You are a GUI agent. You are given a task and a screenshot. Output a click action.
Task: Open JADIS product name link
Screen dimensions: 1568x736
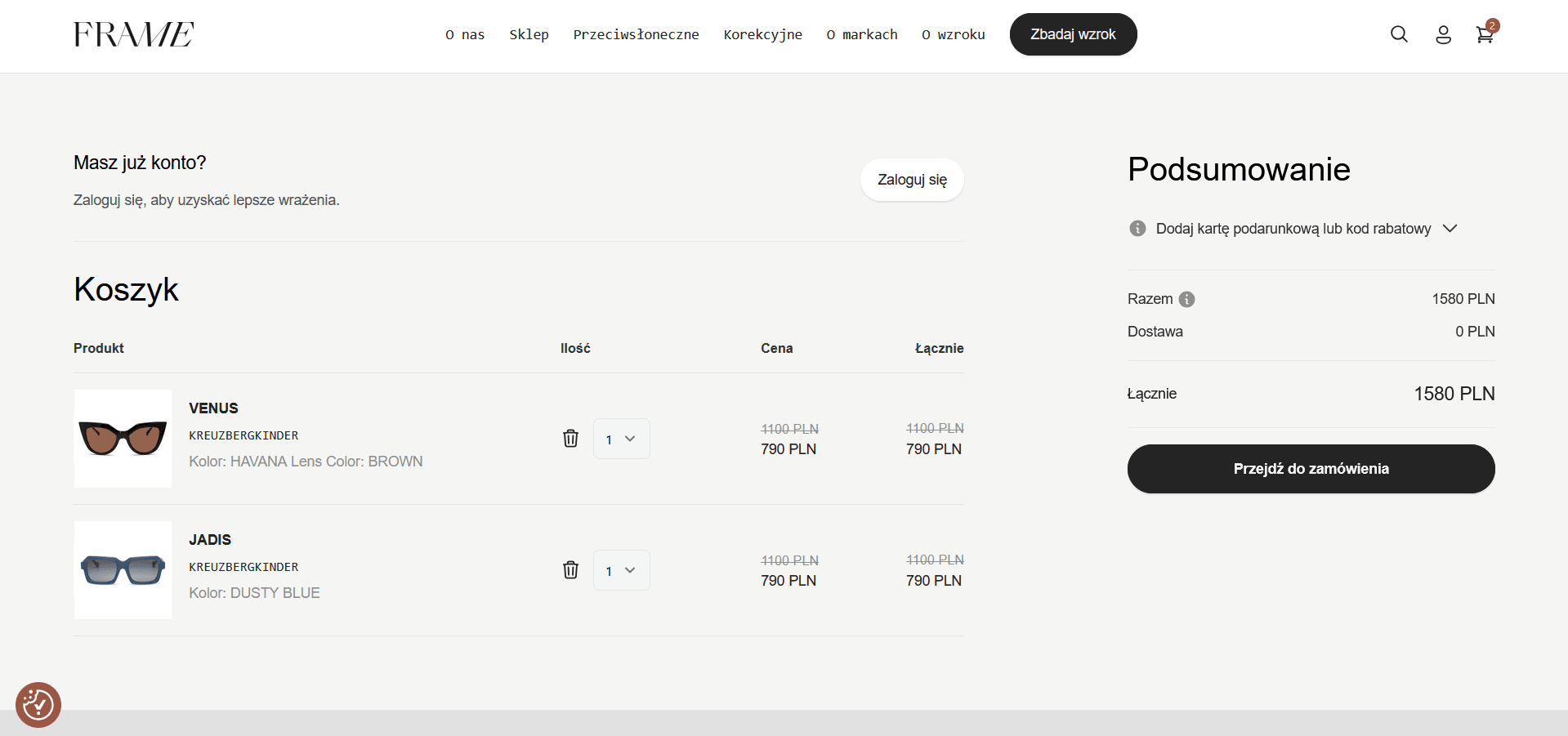click(210, 540)
